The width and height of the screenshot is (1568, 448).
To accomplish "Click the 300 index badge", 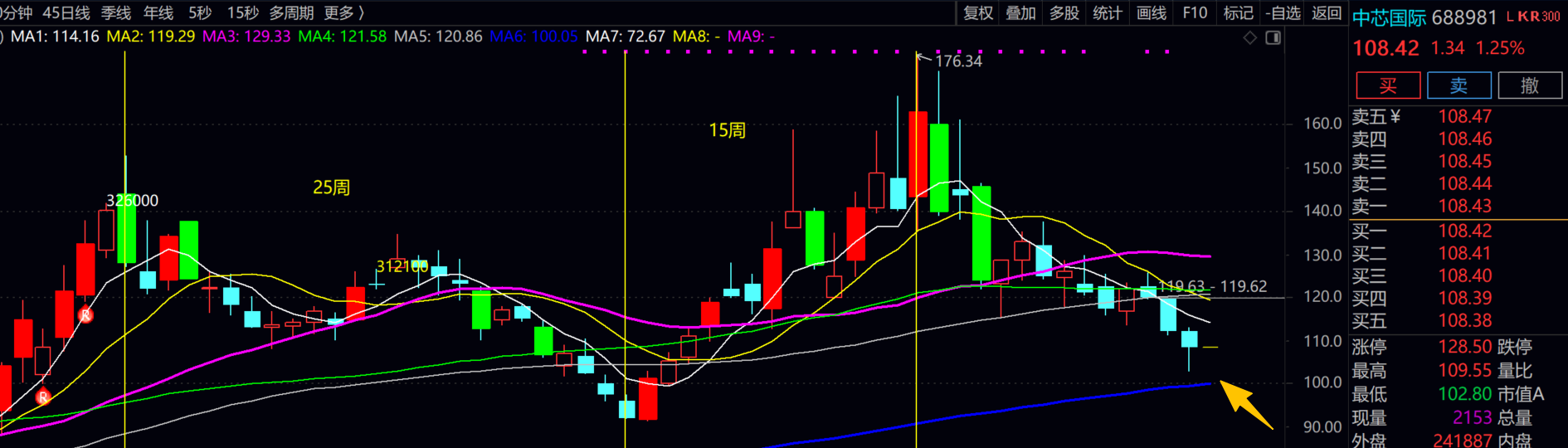I will pos(1551,17).
